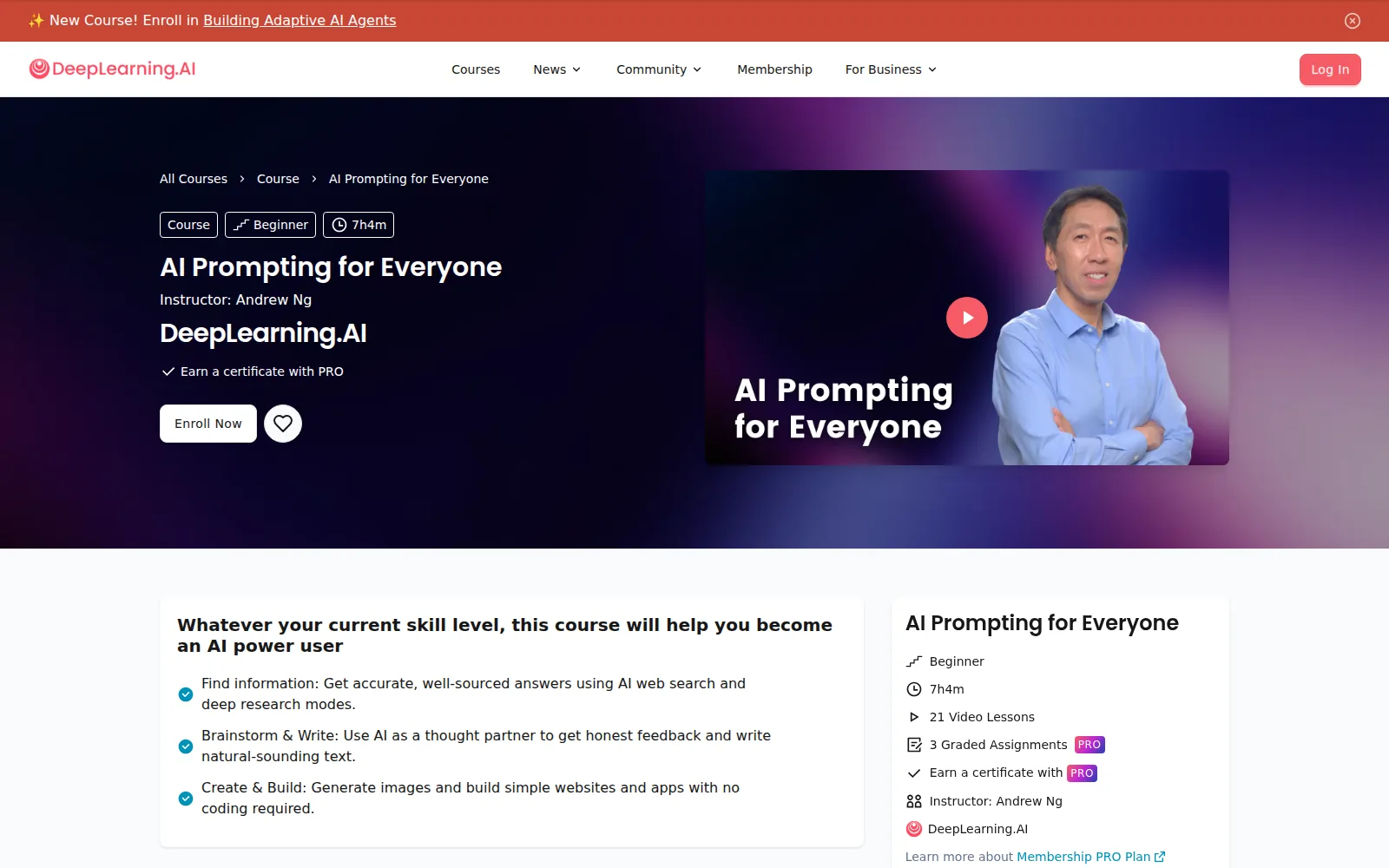
Task: Open the Membership page
Action: 774,69
